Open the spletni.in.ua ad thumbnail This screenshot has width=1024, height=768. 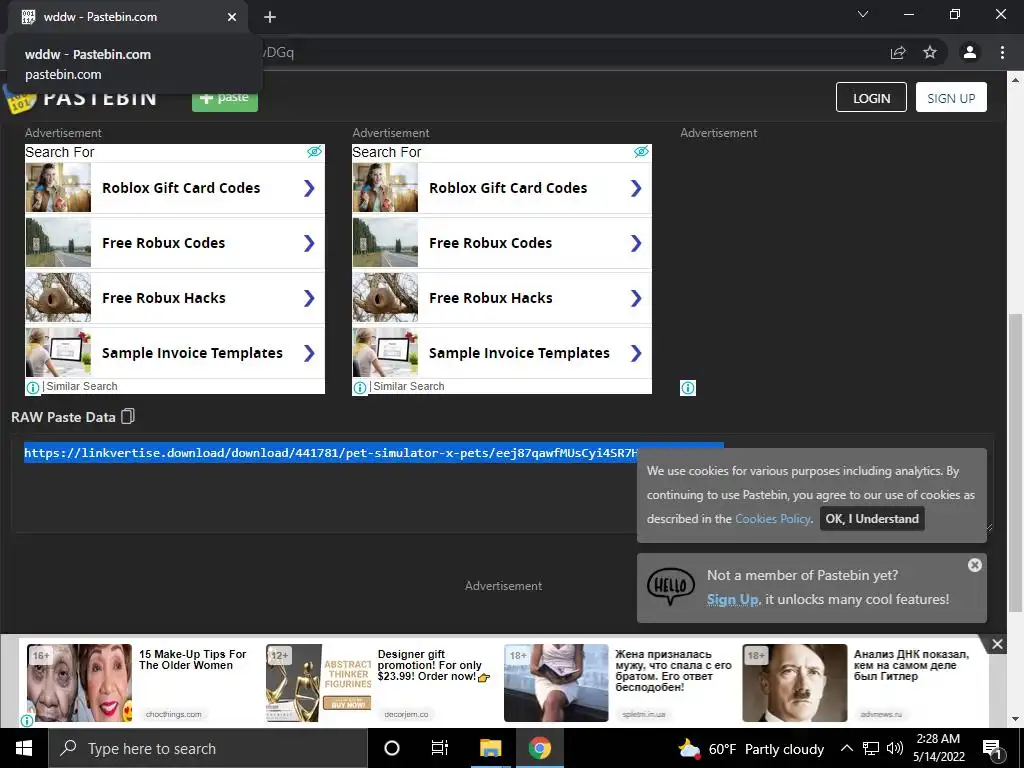tap(556, 682)
